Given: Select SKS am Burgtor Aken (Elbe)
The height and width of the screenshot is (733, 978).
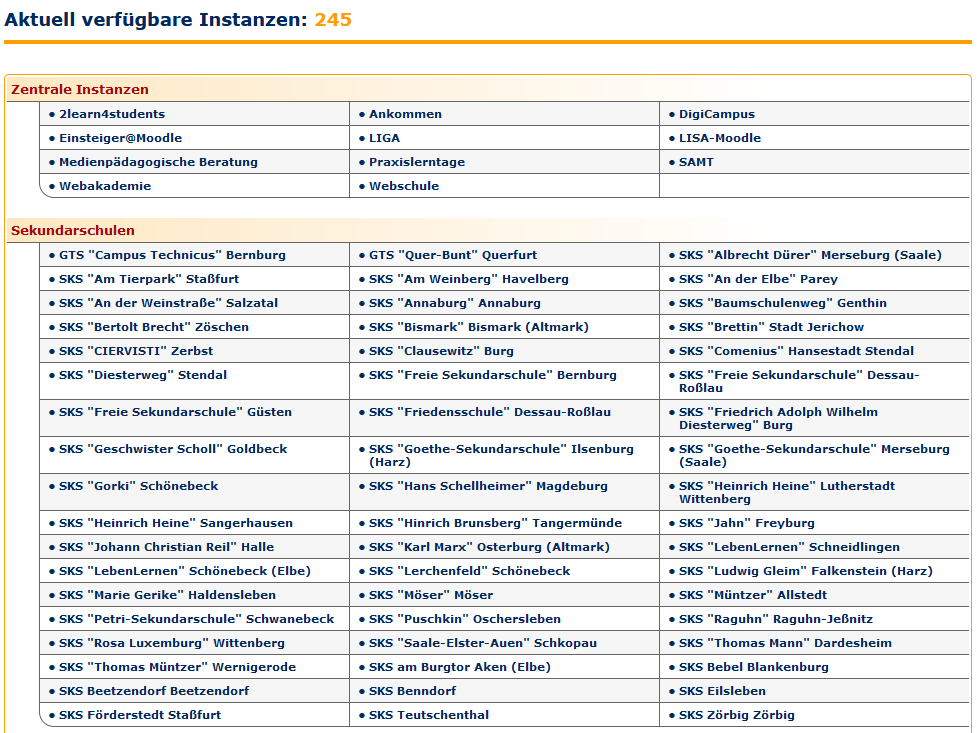Looking at the screenshot, I should (460, 667).
